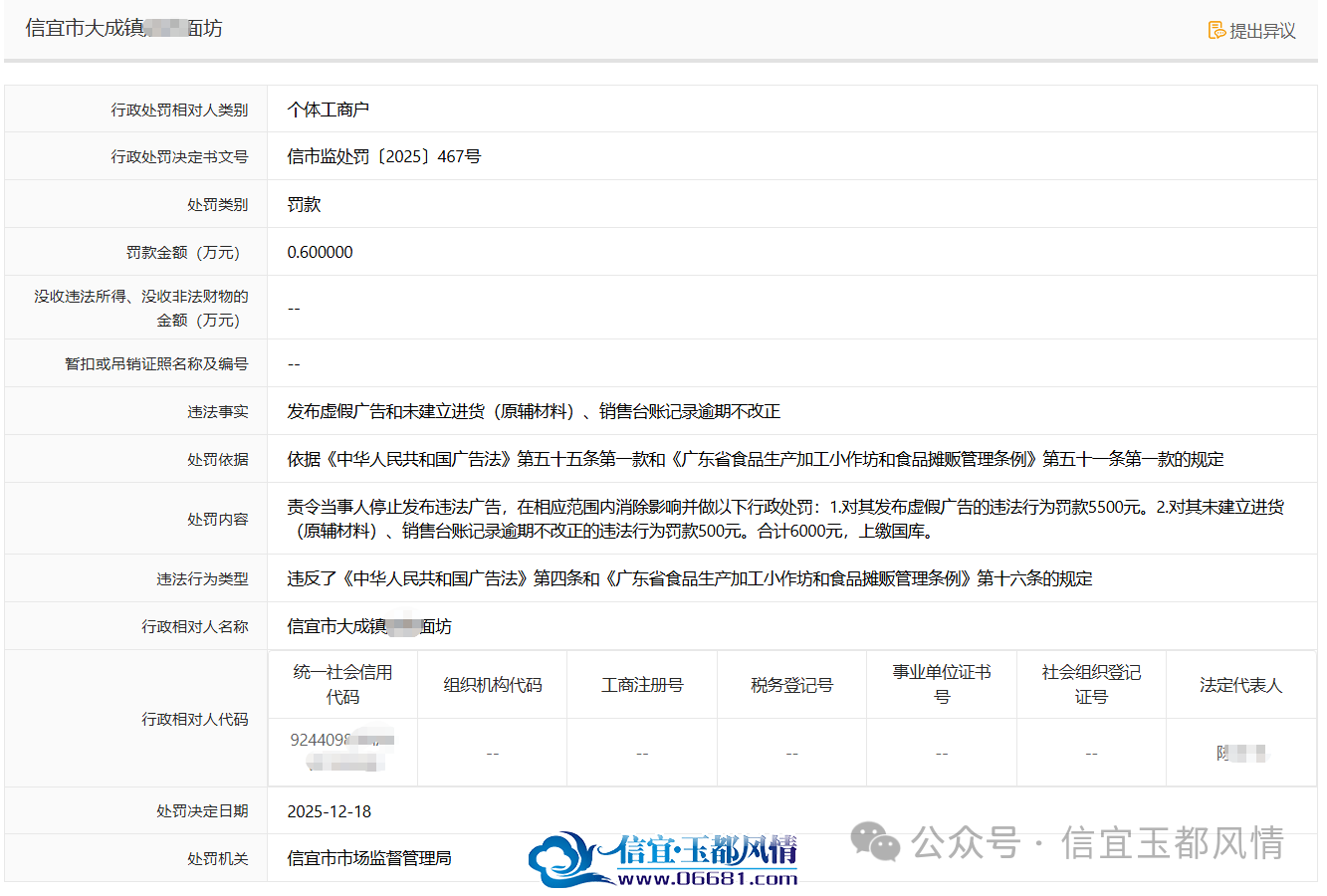The image size is (1327, 896).
Task: Click the 罚款金额（万元） label
Action: (x=183, y=252)
